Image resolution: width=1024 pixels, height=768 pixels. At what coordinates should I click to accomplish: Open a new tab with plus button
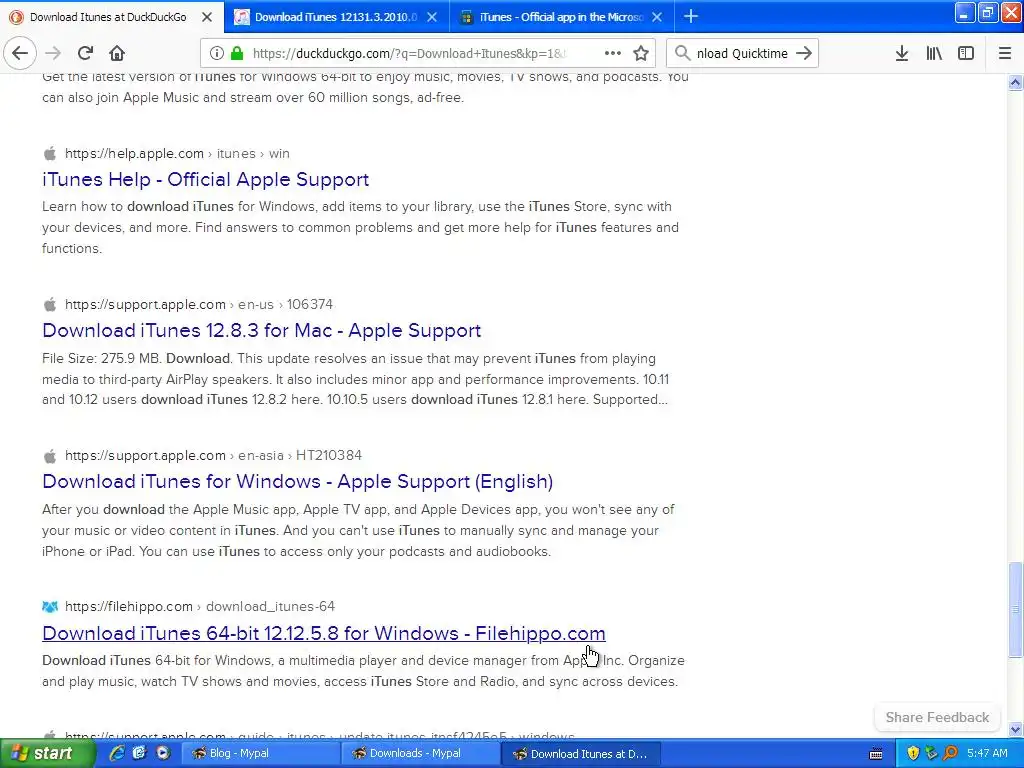click(691, 16)
